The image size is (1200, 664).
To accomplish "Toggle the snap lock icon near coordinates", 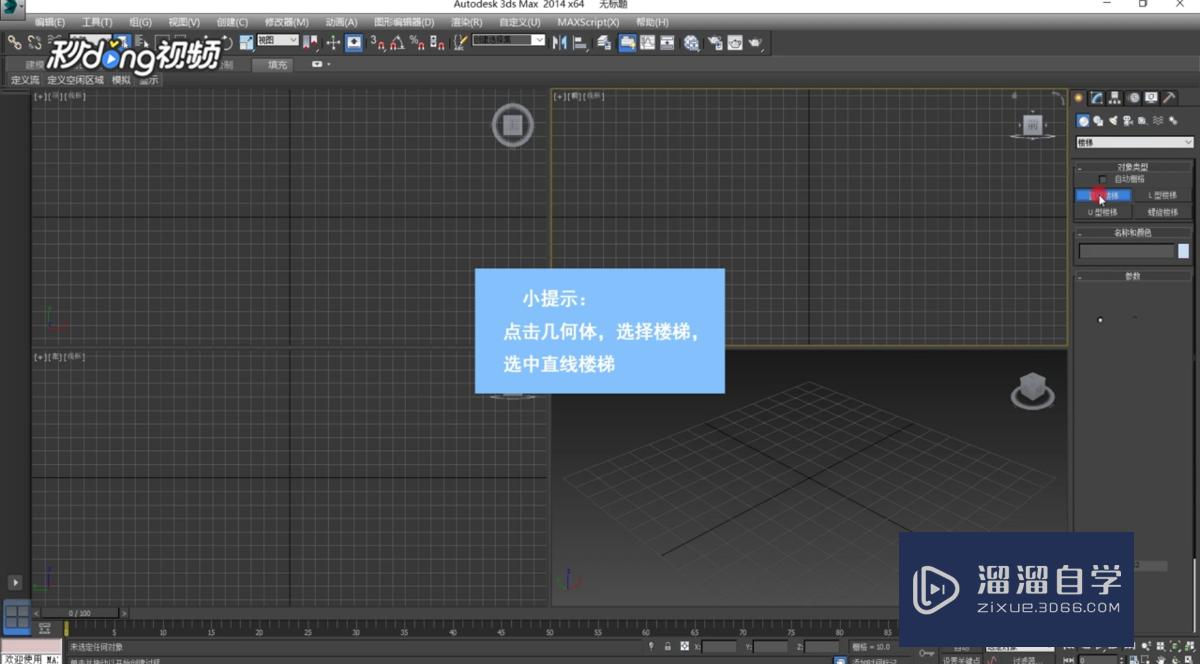I will [x=667, y=645].
